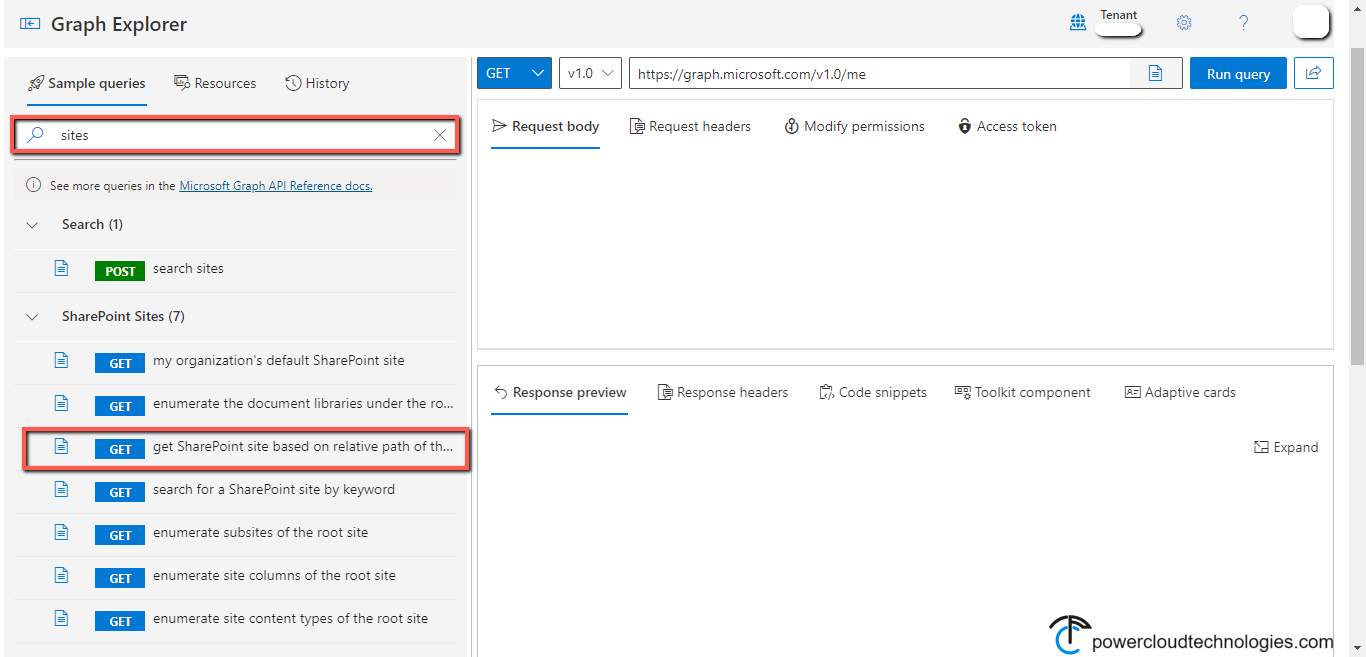Open the Request headers tab
This screenshot has height=657, width=1366.
[690, 126]
